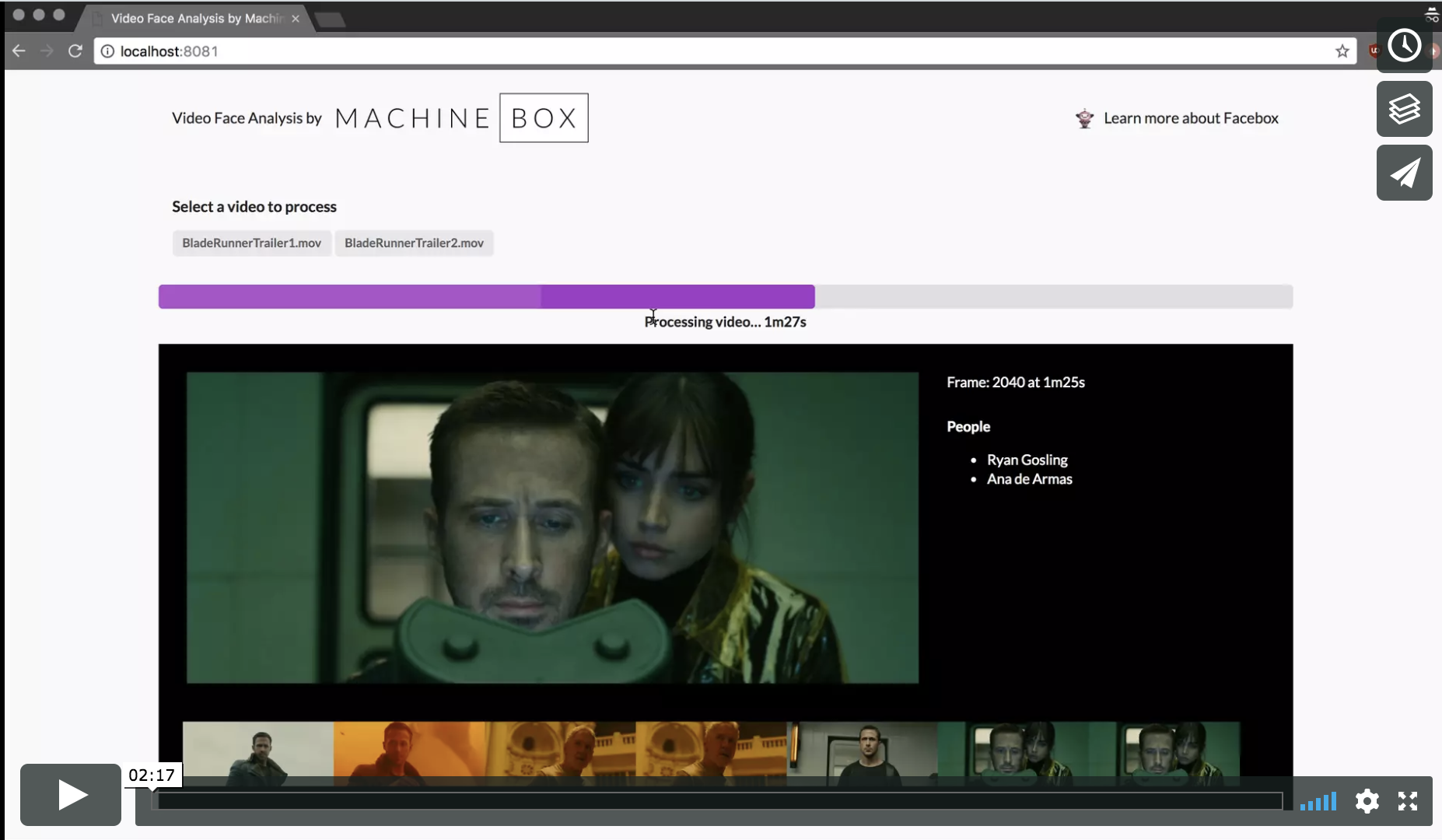Click the uBlock Origin extension icon
The image size is (1442, 840).
point(1375,51)
